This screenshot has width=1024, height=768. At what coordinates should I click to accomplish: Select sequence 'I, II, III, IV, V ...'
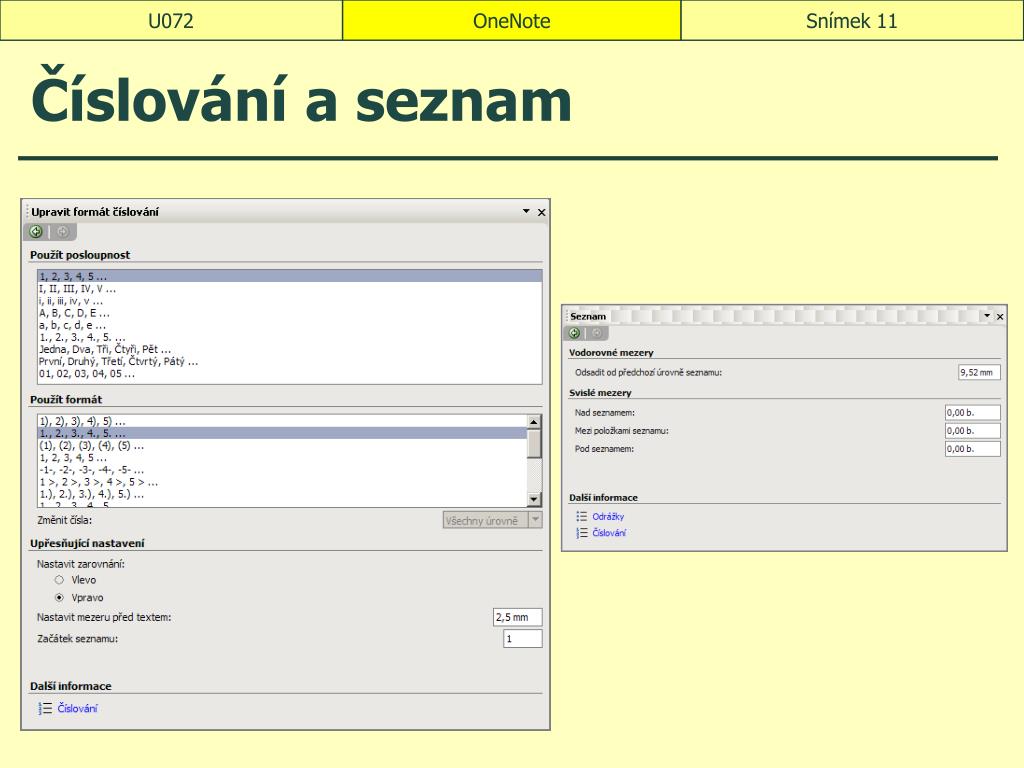(290, 289)
